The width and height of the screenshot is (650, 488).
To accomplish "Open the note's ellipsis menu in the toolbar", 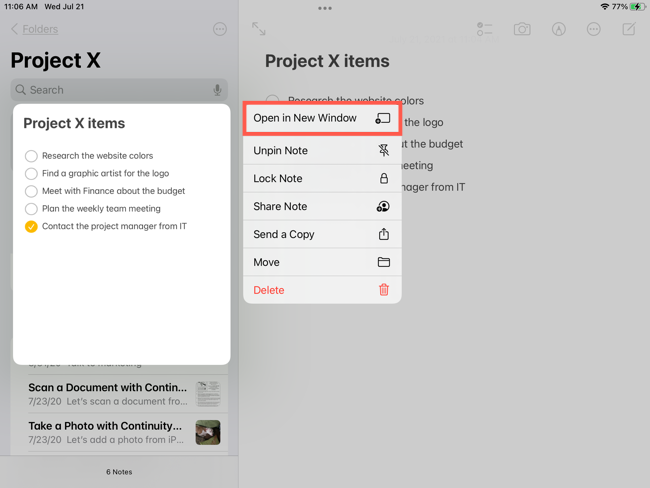I will click(x=594, y=30).
